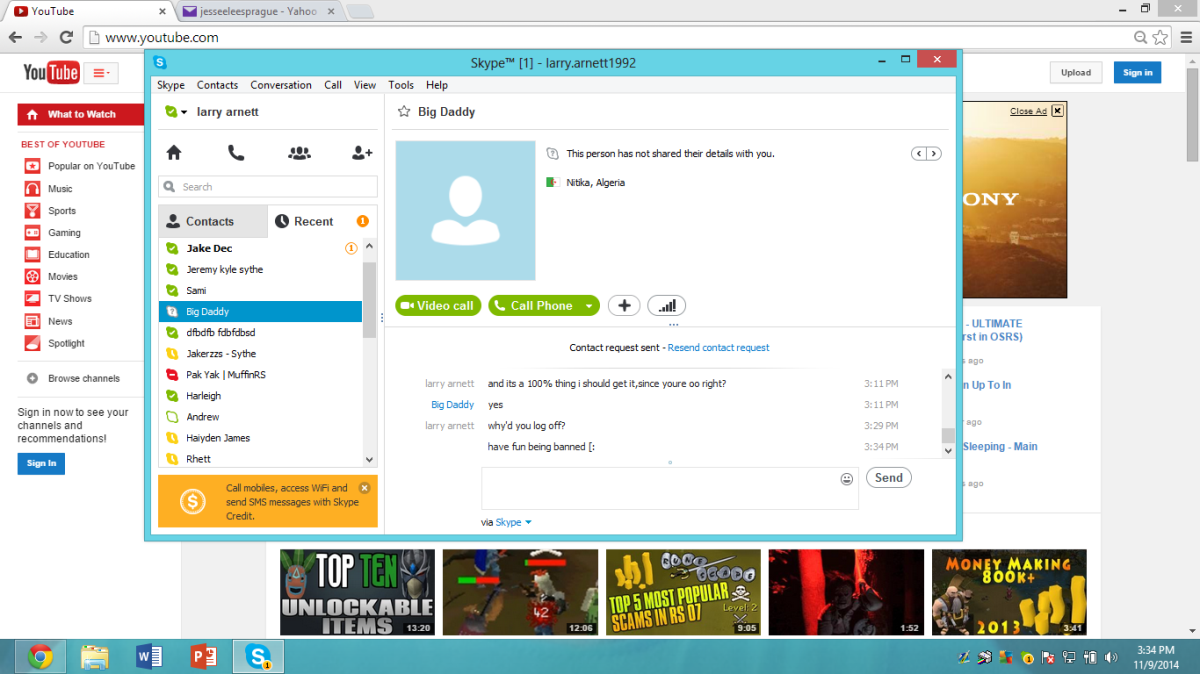Switch to the jesseeleesprague Yahoo tab

click(x=258, y=11)
